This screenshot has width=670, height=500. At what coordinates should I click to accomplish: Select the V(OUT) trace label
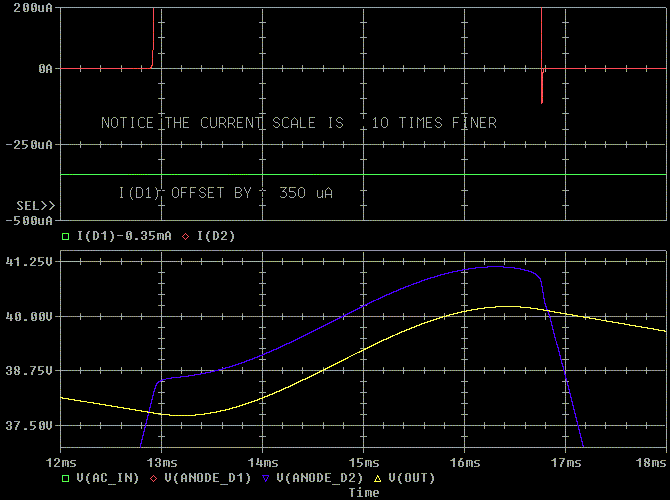[412, 478]
